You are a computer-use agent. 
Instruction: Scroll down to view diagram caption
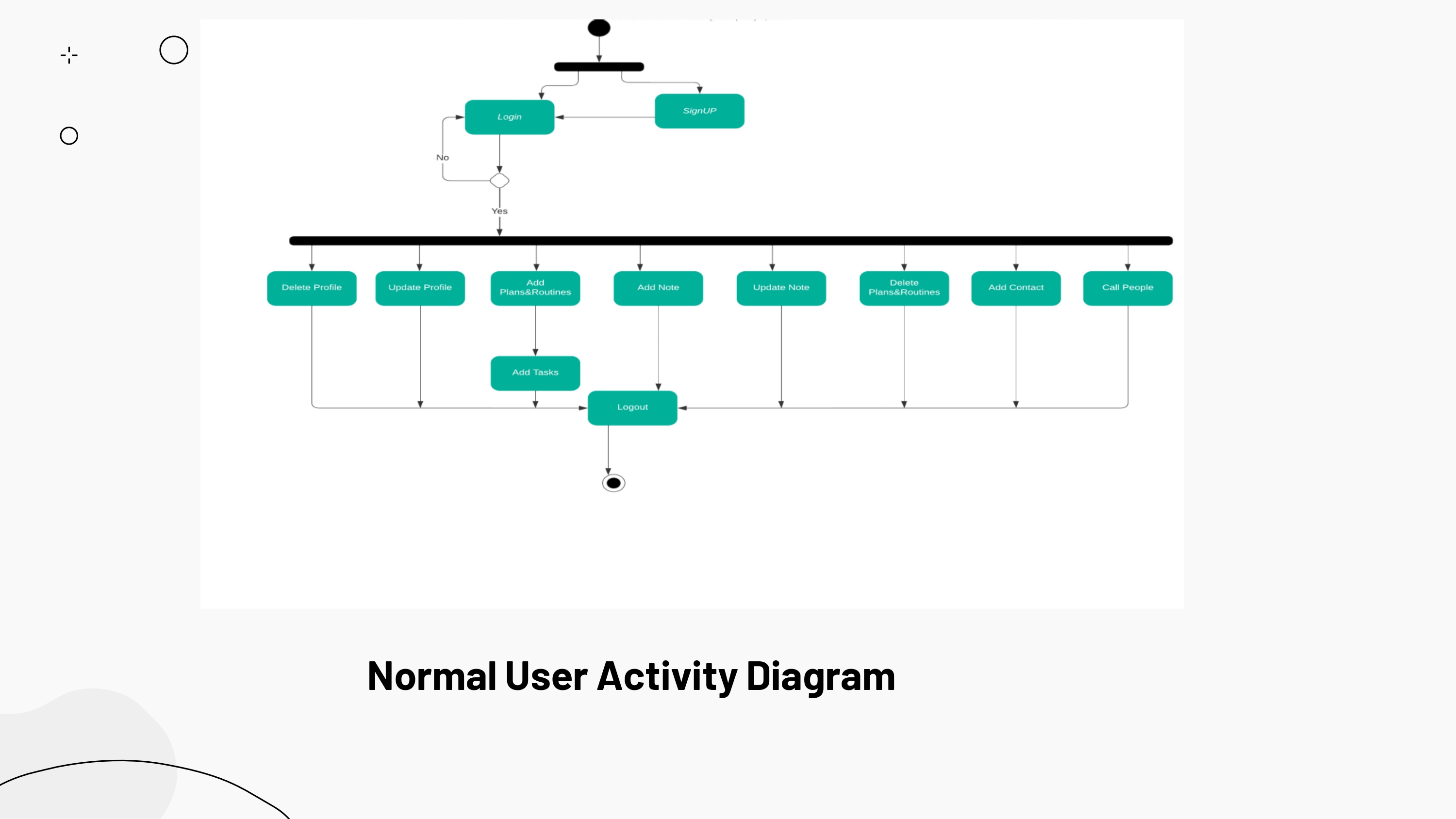tap(631, 676)
